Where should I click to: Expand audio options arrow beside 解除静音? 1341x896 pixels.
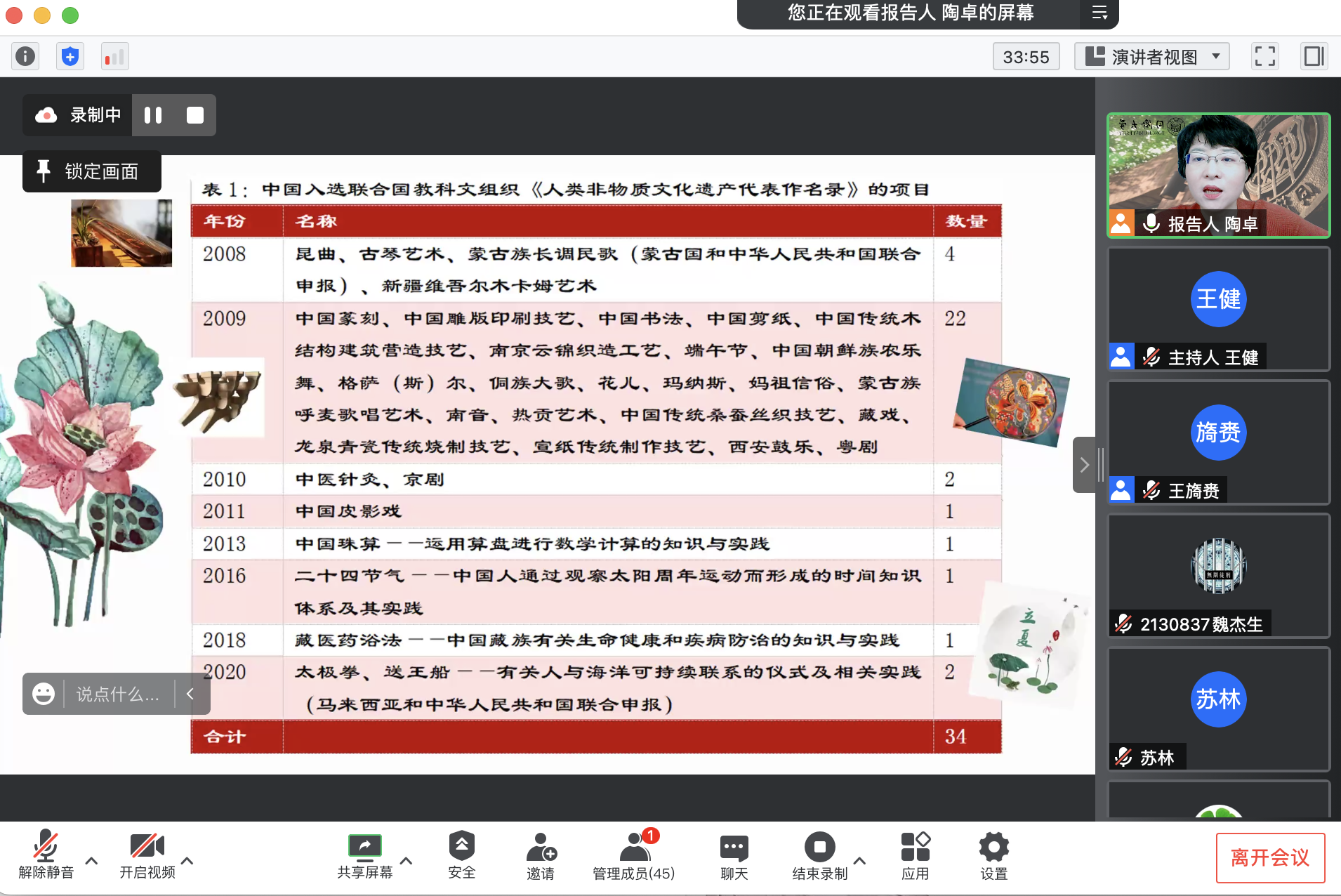(x=91, y=860)
